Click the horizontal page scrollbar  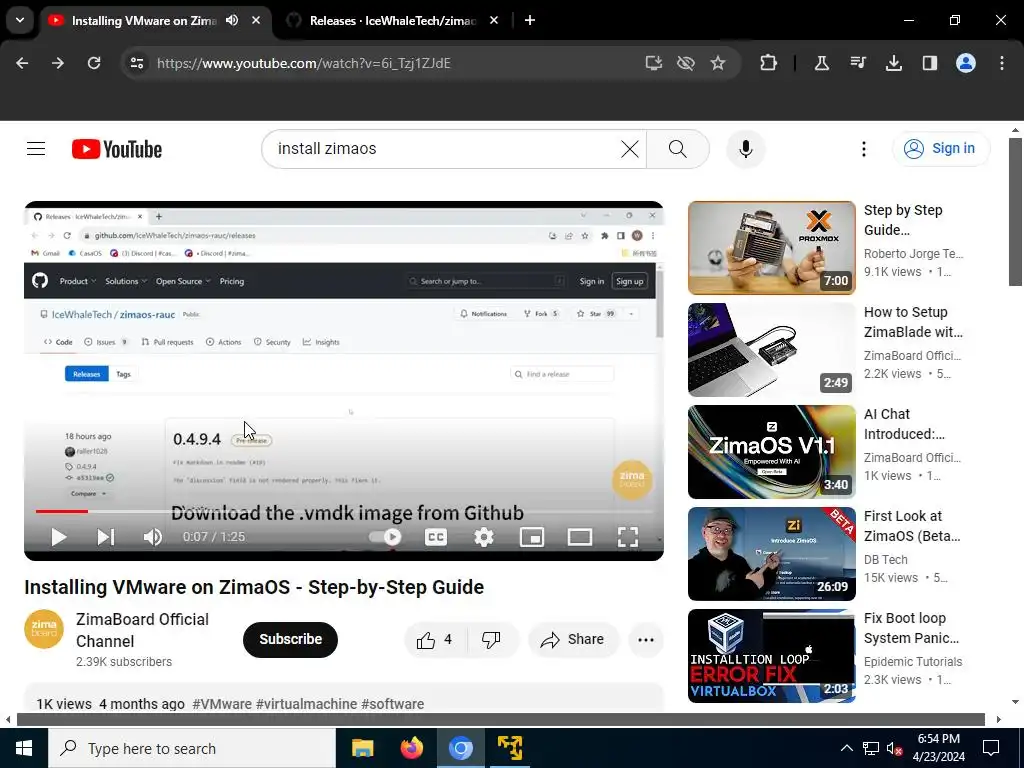500,719
